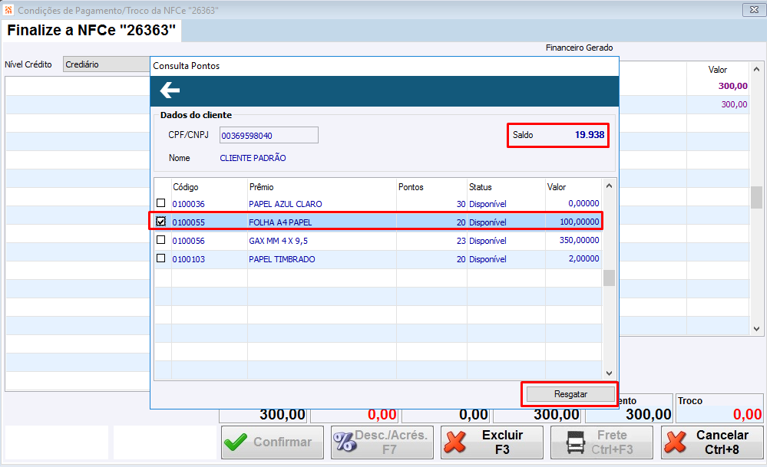Click the Código column header
The image size is (768, 467).
coord(185,187)
